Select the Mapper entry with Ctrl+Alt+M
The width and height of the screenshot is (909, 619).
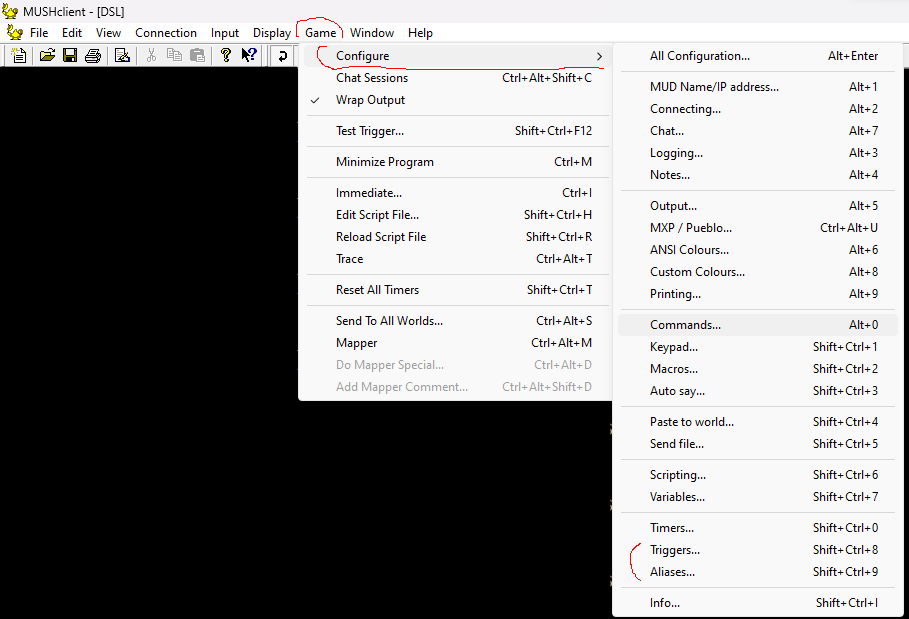click(457, 343)
